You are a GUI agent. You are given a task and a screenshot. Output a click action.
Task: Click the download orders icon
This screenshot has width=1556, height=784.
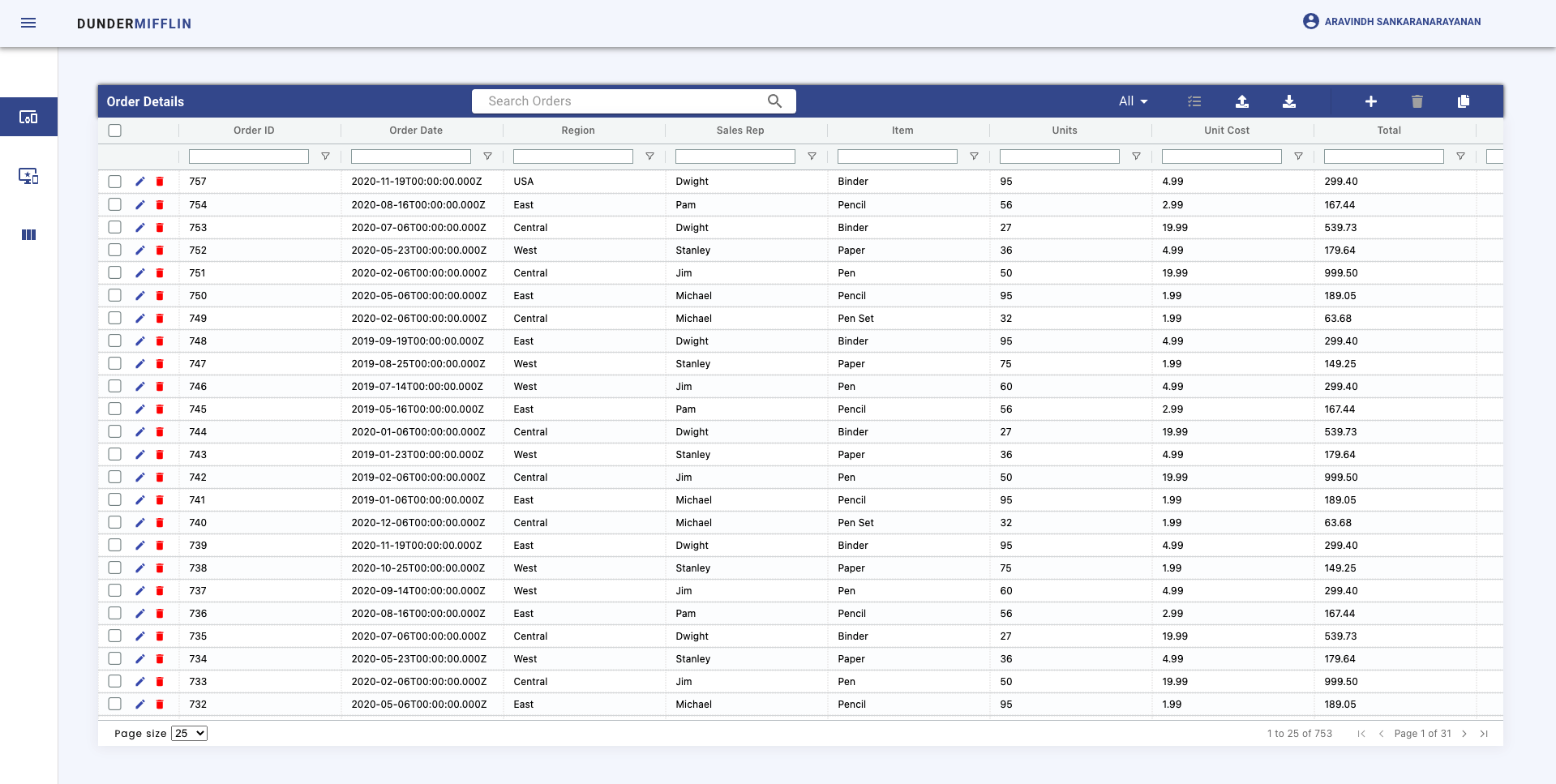[1289, 101]
